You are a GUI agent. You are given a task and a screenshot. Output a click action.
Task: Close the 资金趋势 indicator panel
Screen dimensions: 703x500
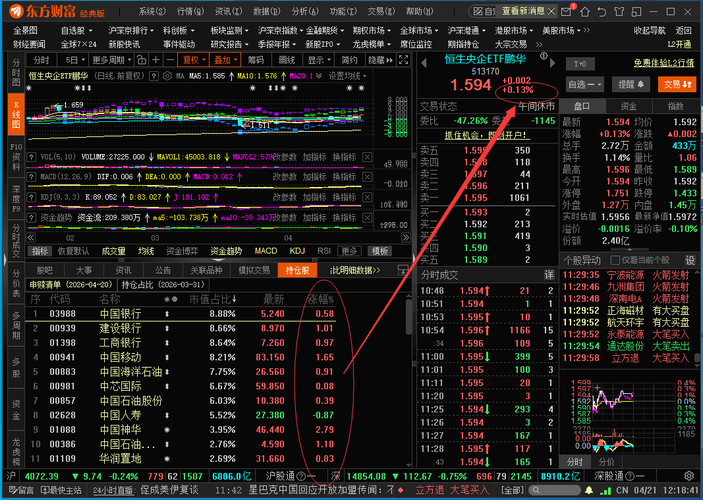[x=367, y=217]
